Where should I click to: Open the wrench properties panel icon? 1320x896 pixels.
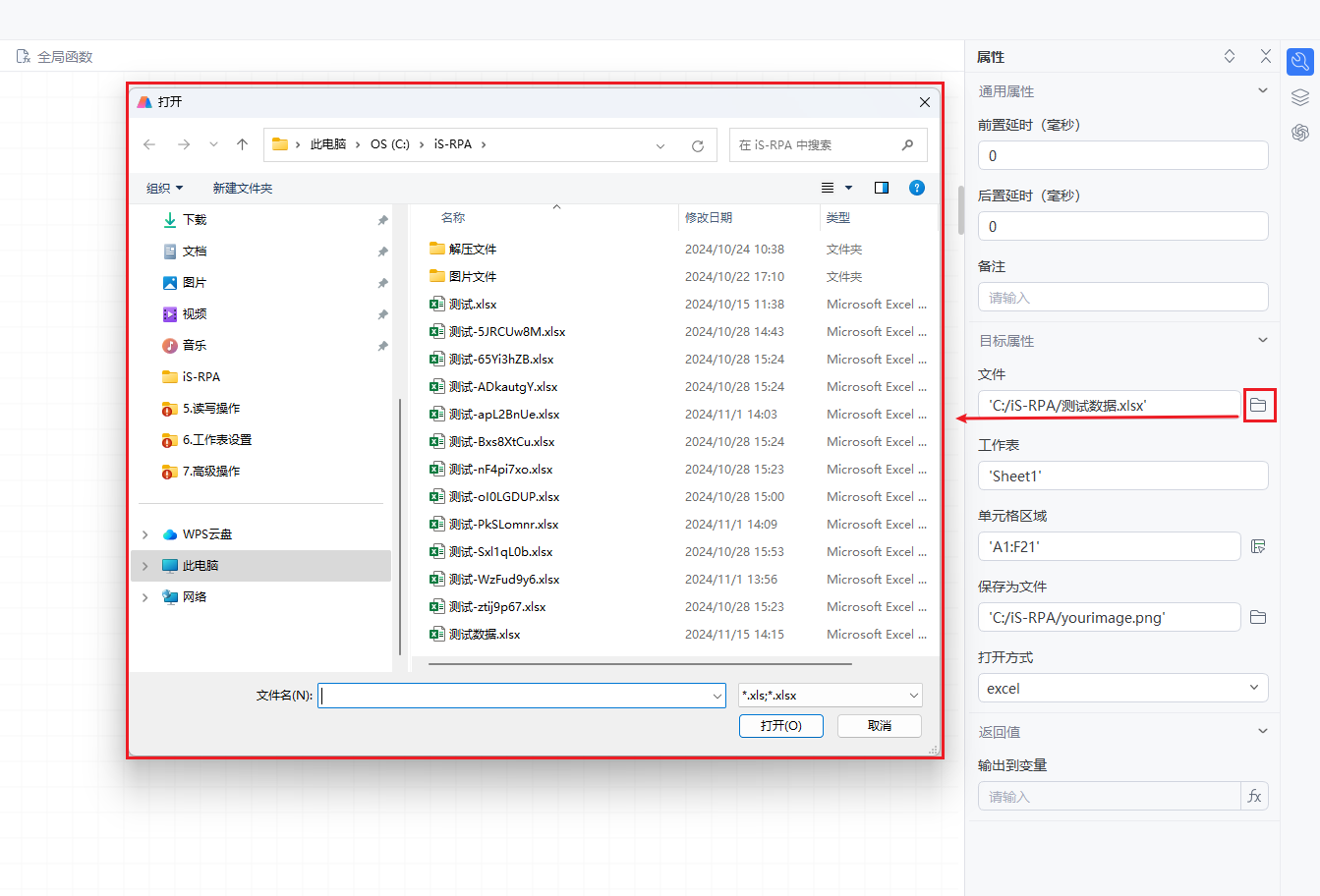1300,62
